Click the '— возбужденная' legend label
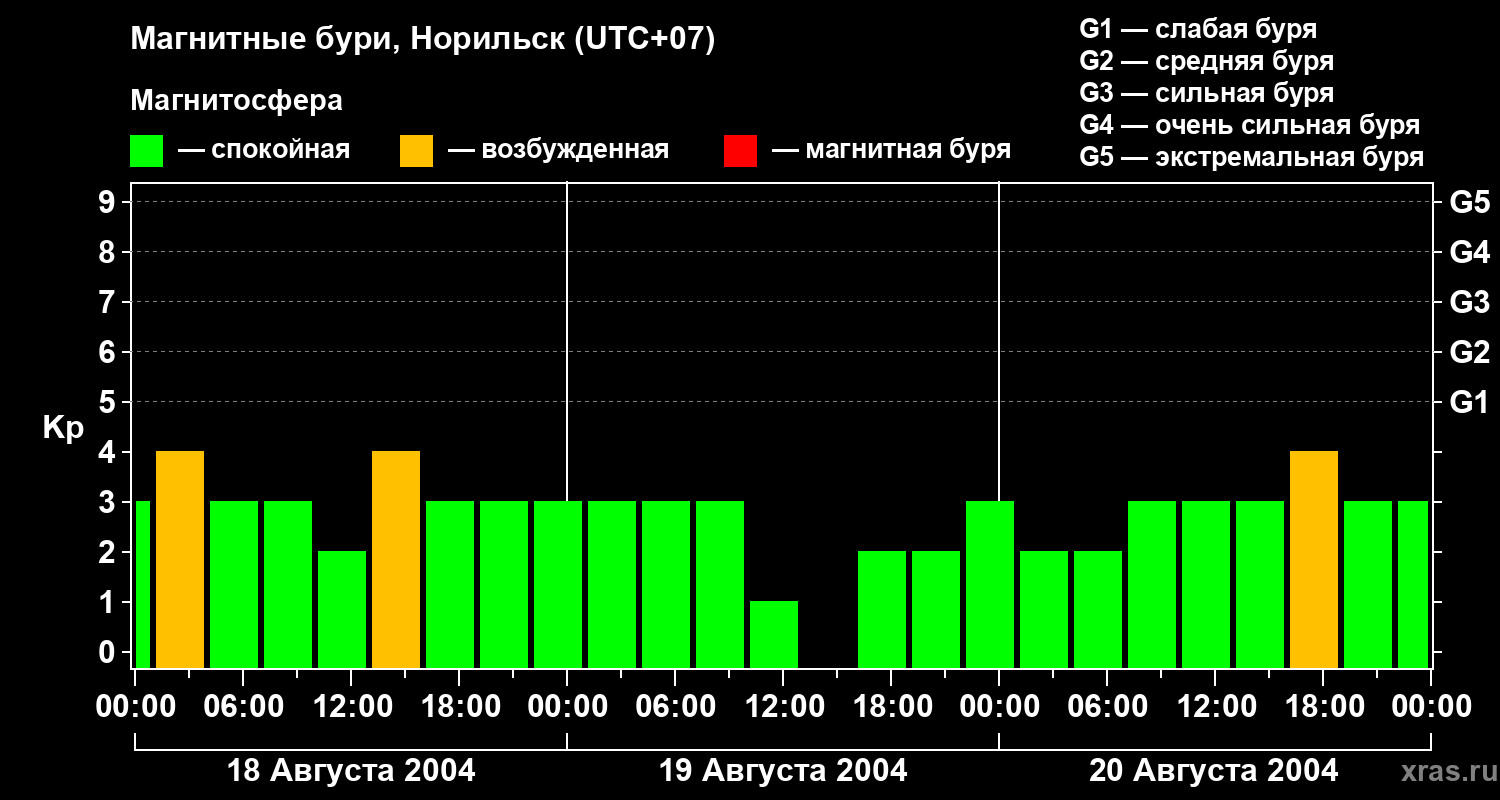 [x=558, y=150]
